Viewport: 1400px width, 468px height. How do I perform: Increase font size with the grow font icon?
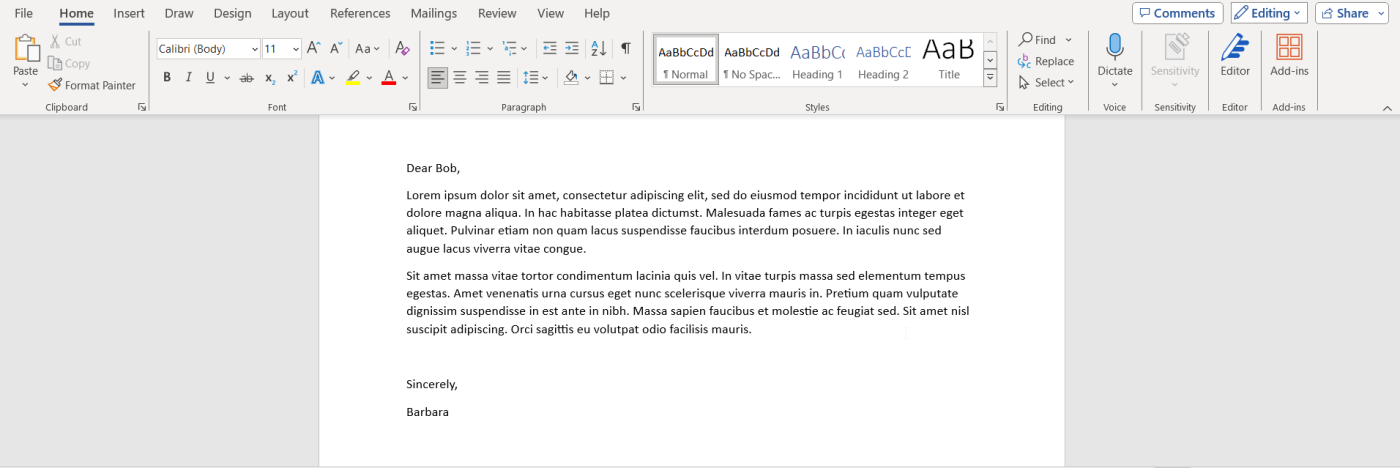(x=314, y=48)
